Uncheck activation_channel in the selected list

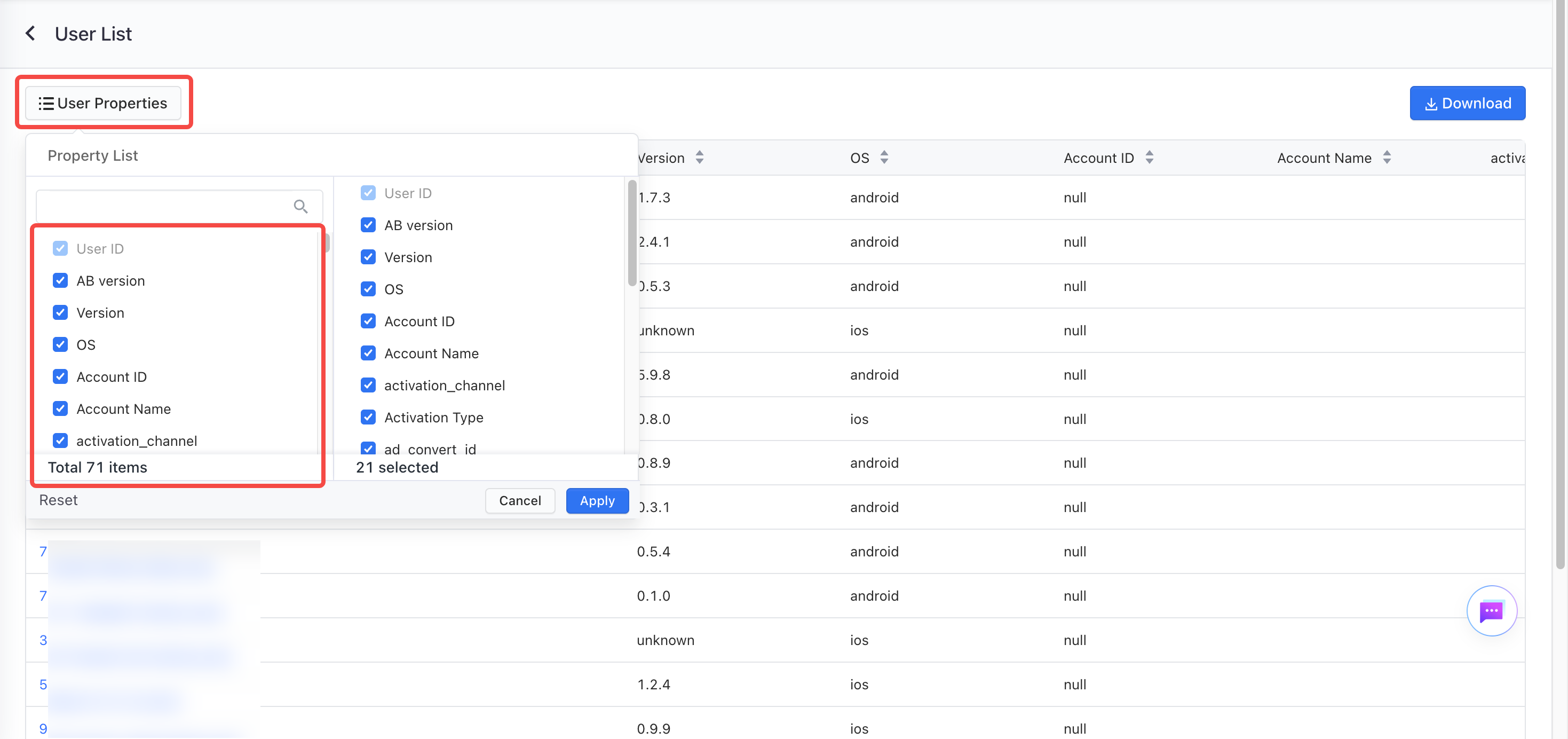368,385
